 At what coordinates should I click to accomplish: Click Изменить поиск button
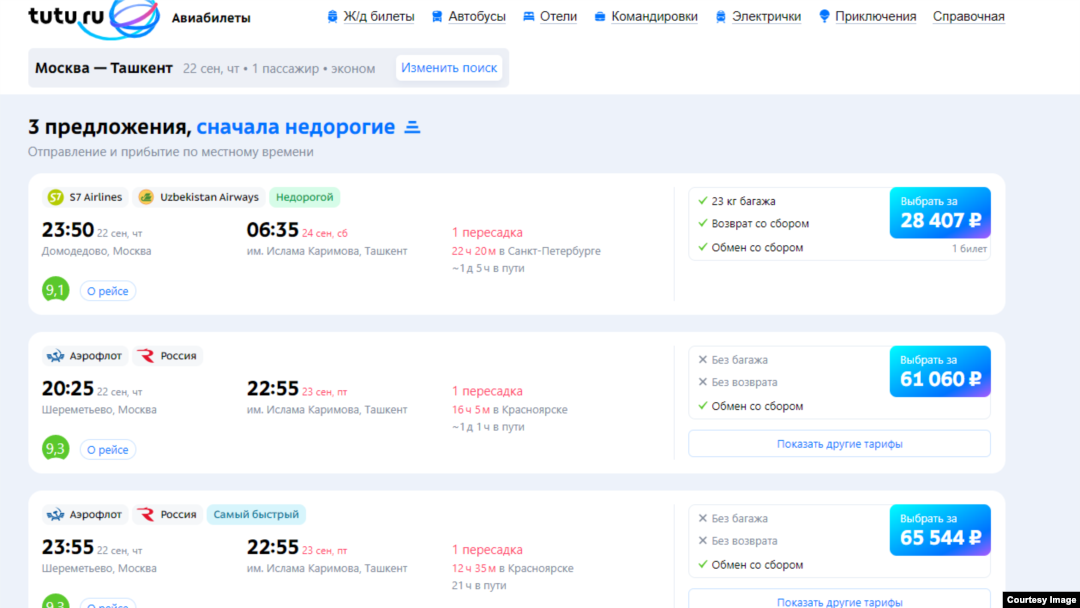click(x=449, y=68)
